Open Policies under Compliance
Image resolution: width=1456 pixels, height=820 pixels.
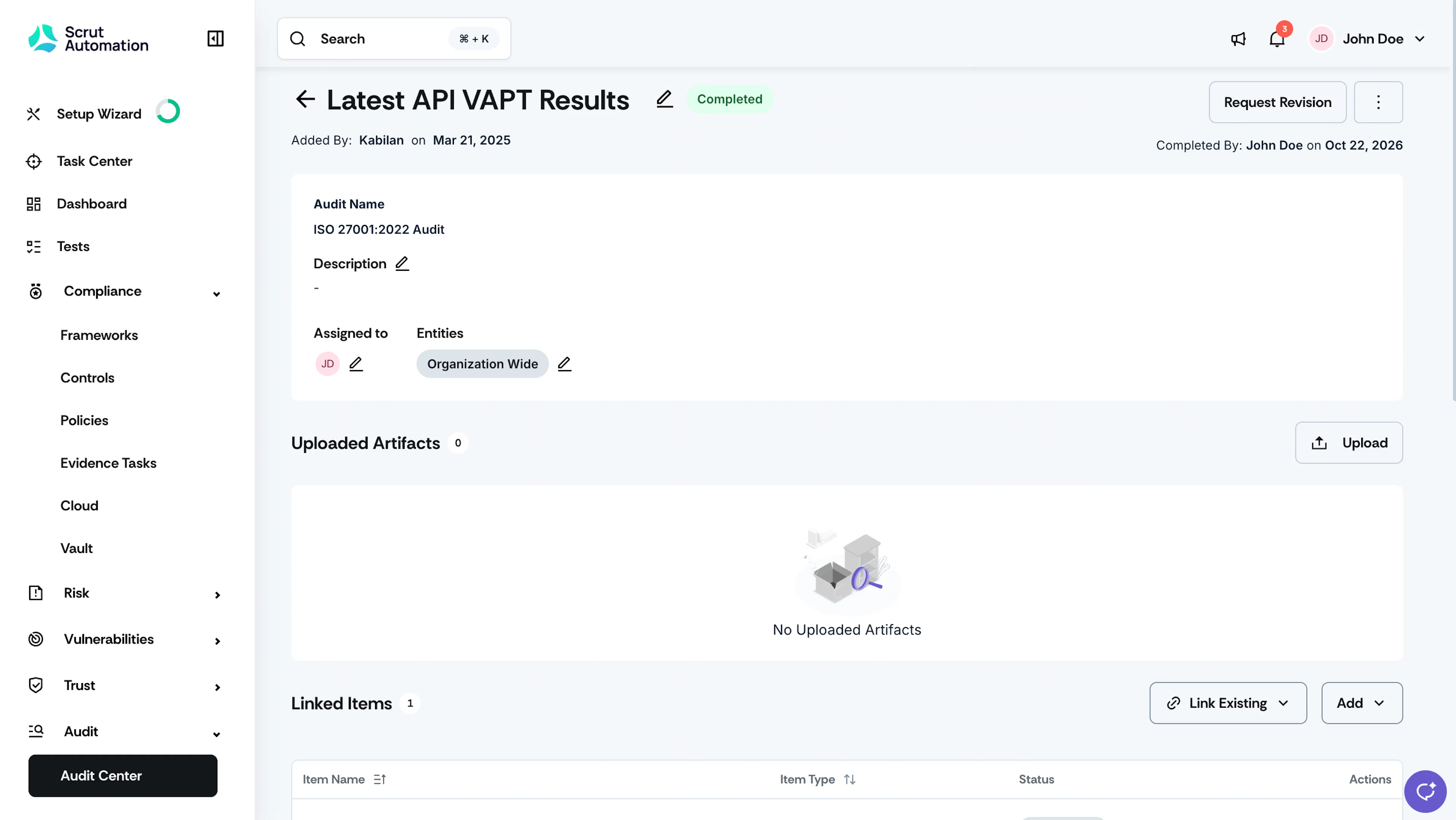click(x=84, y=420)
